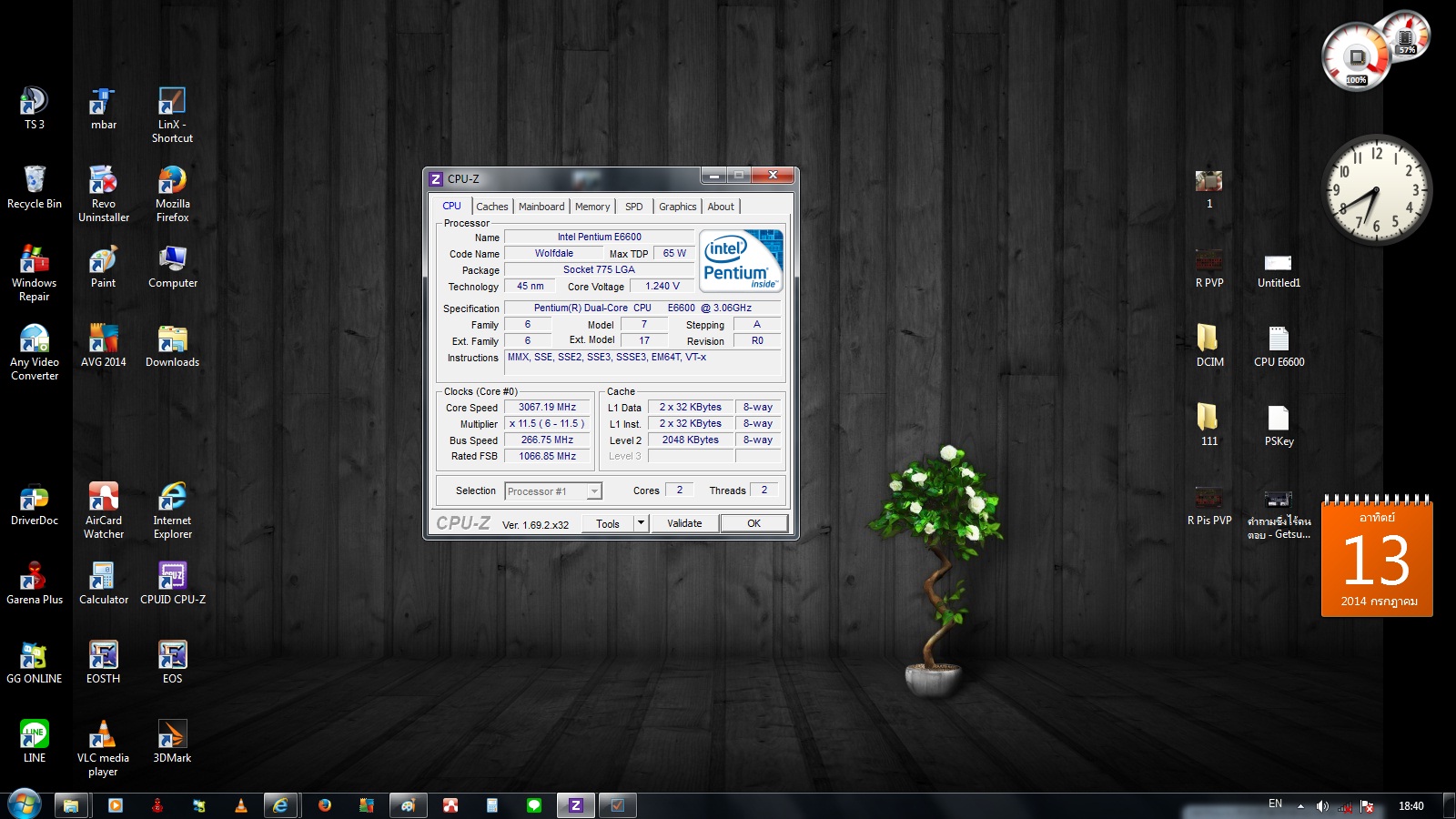Open the folder named 111
The image size is (1456, 819).
tap(1209, 424)
